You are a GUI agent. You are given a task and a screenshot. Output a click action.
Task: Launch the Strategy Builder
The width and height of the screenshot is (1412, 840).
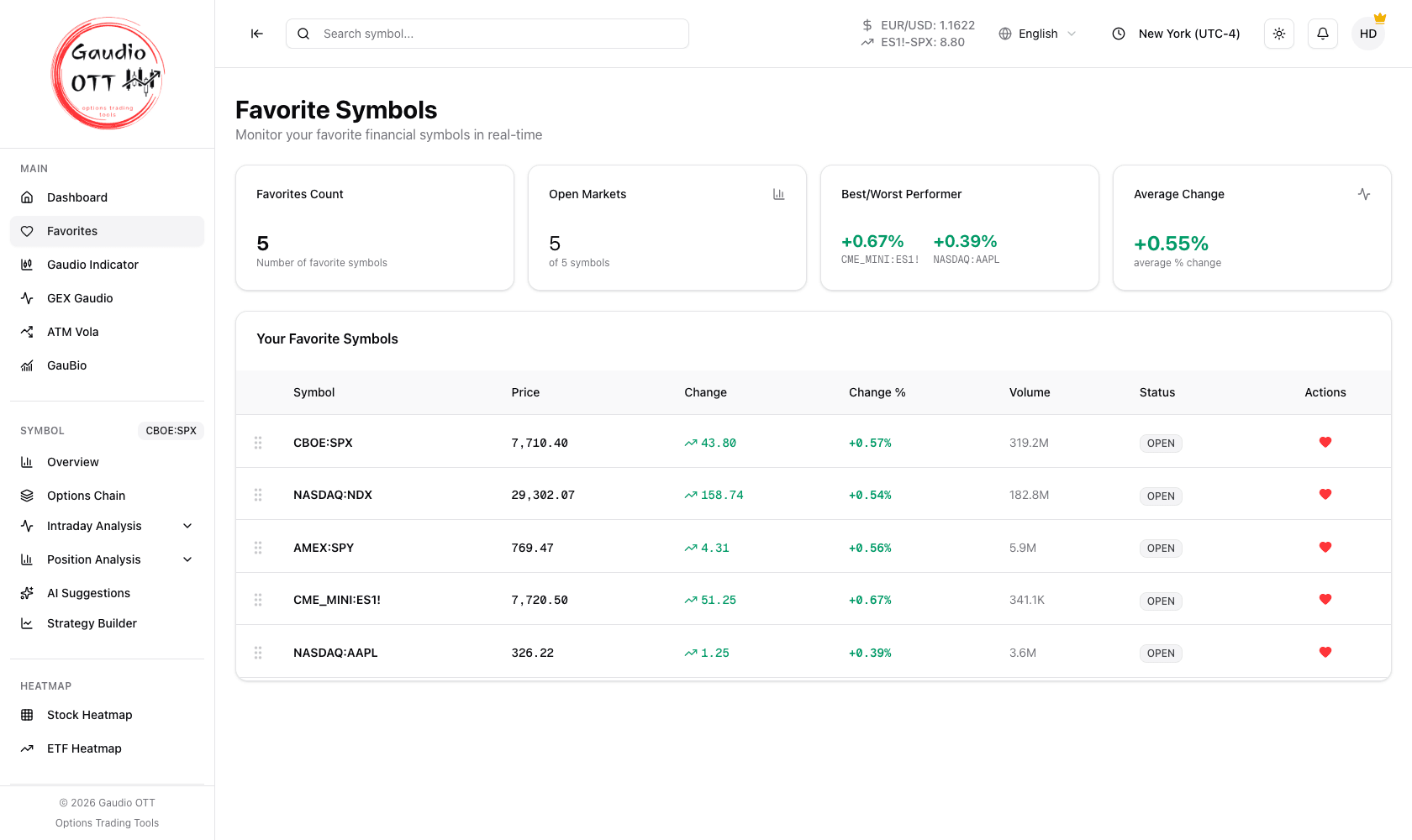point(107,623)
